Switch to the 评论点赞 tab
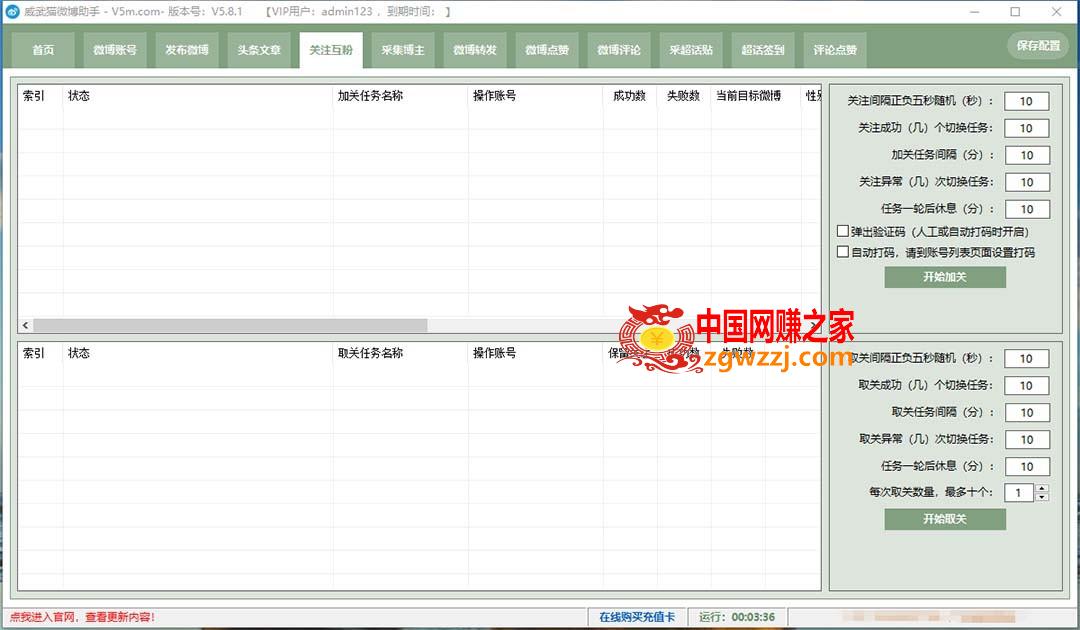 point(835,50)
